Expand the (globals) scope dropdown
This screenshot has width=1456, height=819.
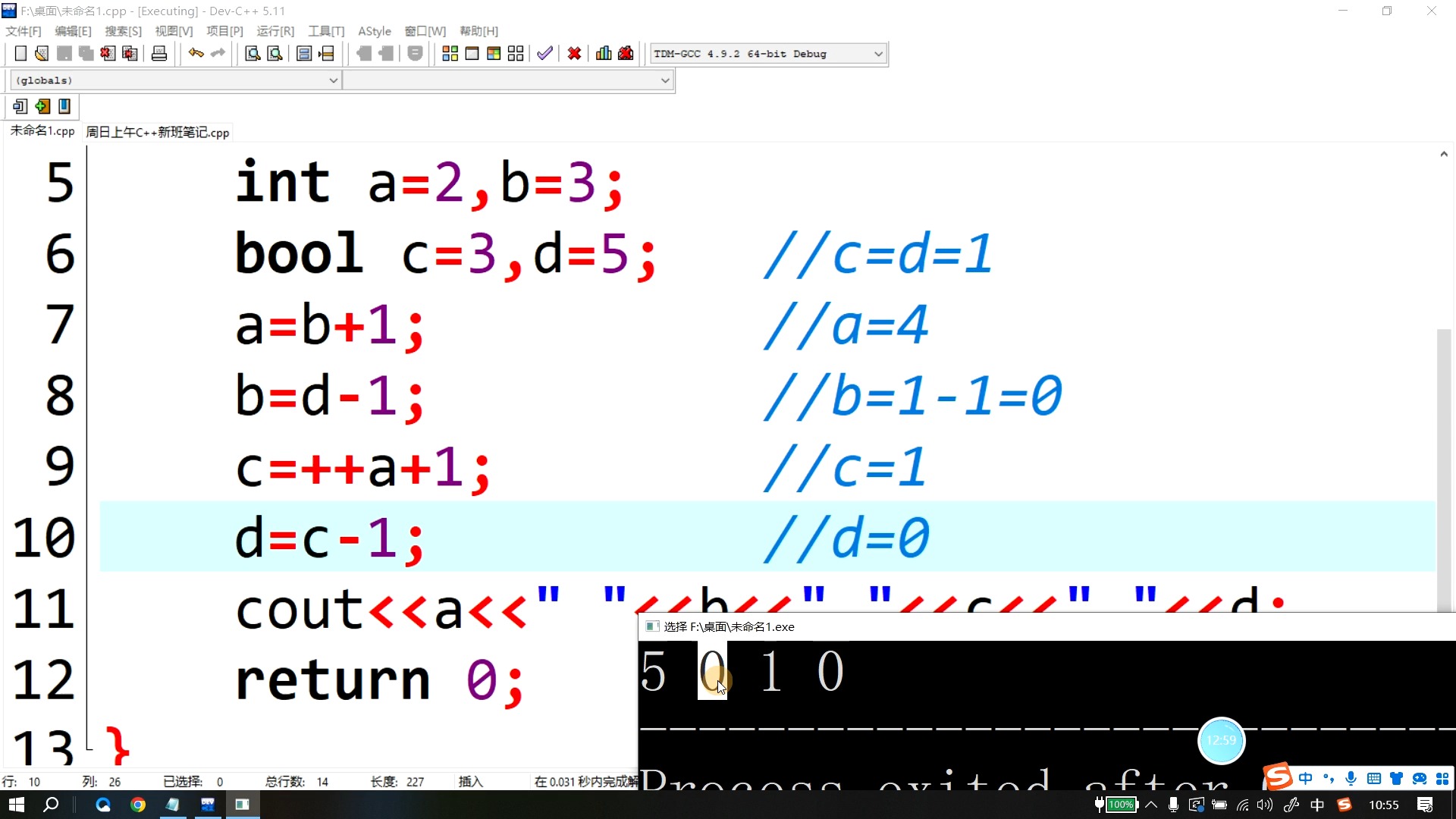(x=333, y=80)
